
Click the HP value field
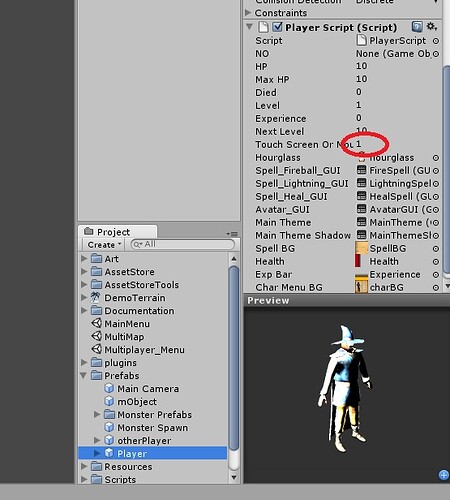[398, 66]
